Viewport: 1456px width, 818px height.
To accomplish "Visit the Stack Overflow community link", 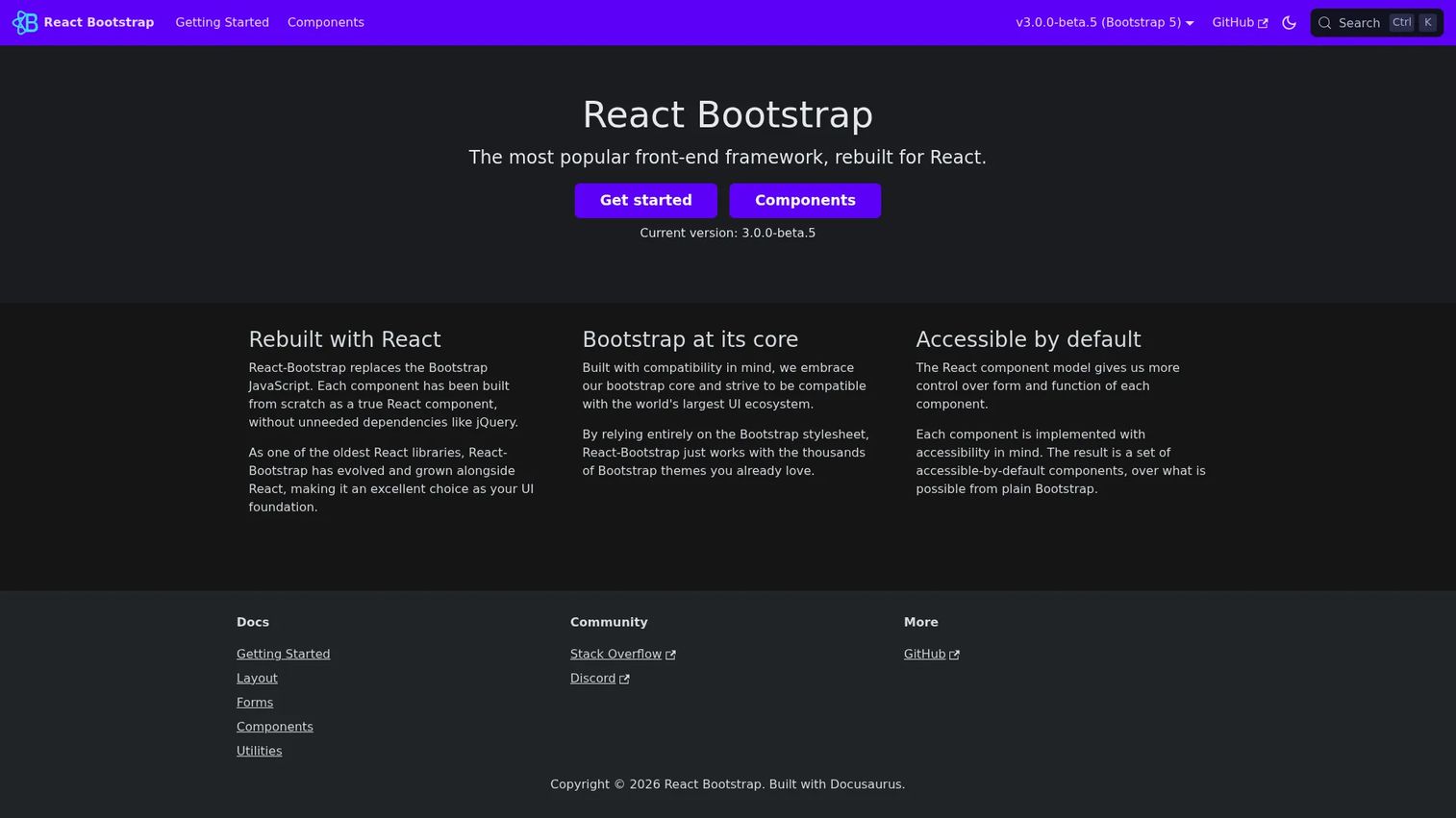I will tap(623, 655).
